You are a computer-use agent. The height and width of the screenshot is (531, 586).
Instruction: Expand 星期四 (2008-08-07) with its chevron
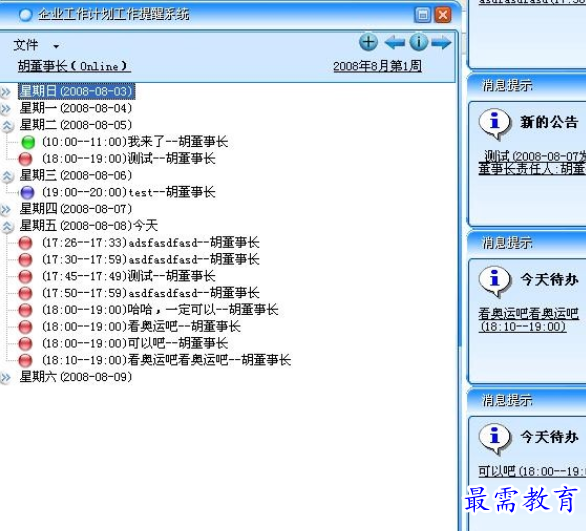pyautogui.click(x=6, y=209)
